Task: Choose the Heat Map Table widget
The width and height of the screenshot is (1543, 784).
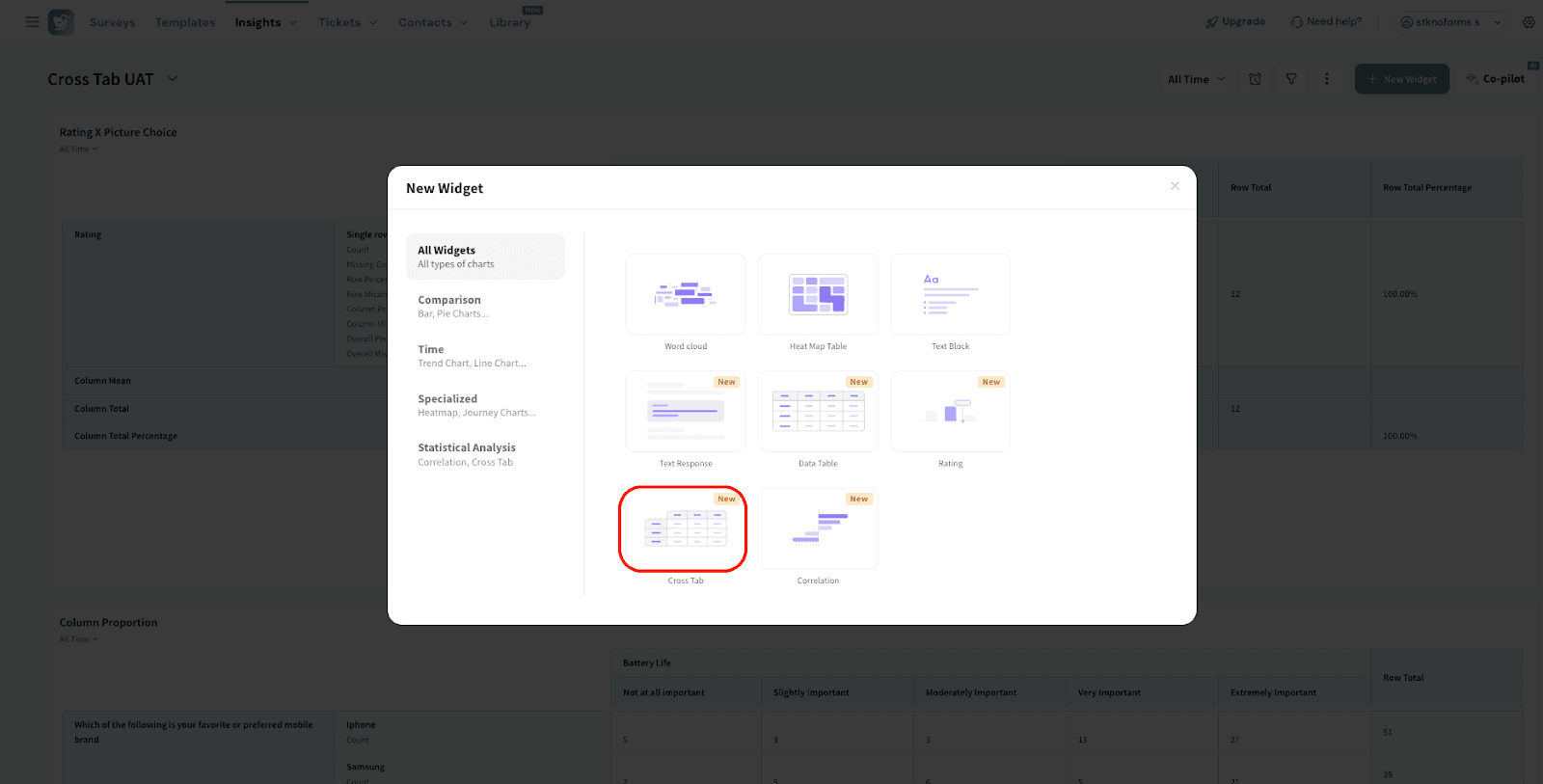Action: [818, 295]
